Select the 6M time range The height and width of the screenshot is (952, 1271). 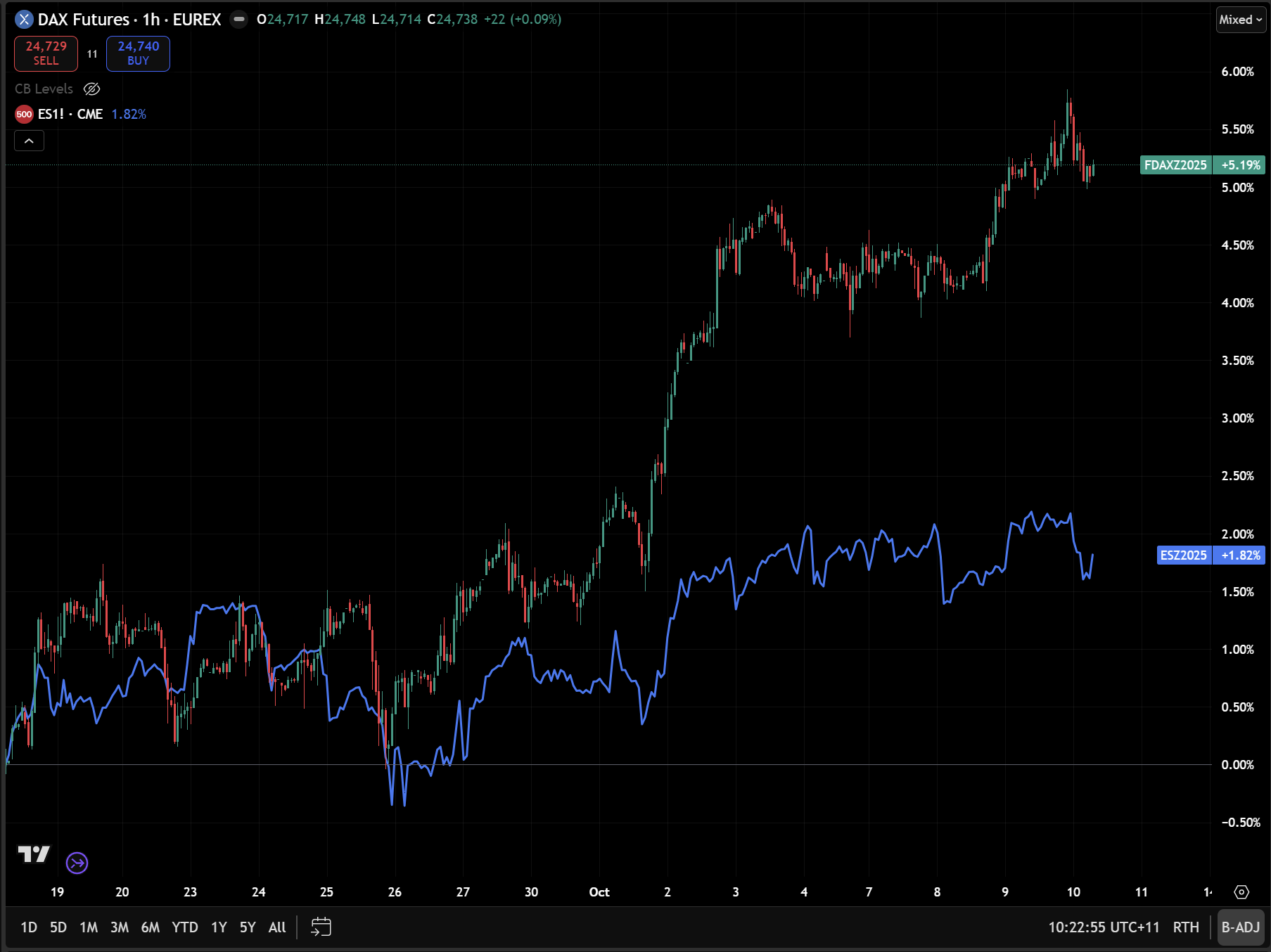(151, 927)
